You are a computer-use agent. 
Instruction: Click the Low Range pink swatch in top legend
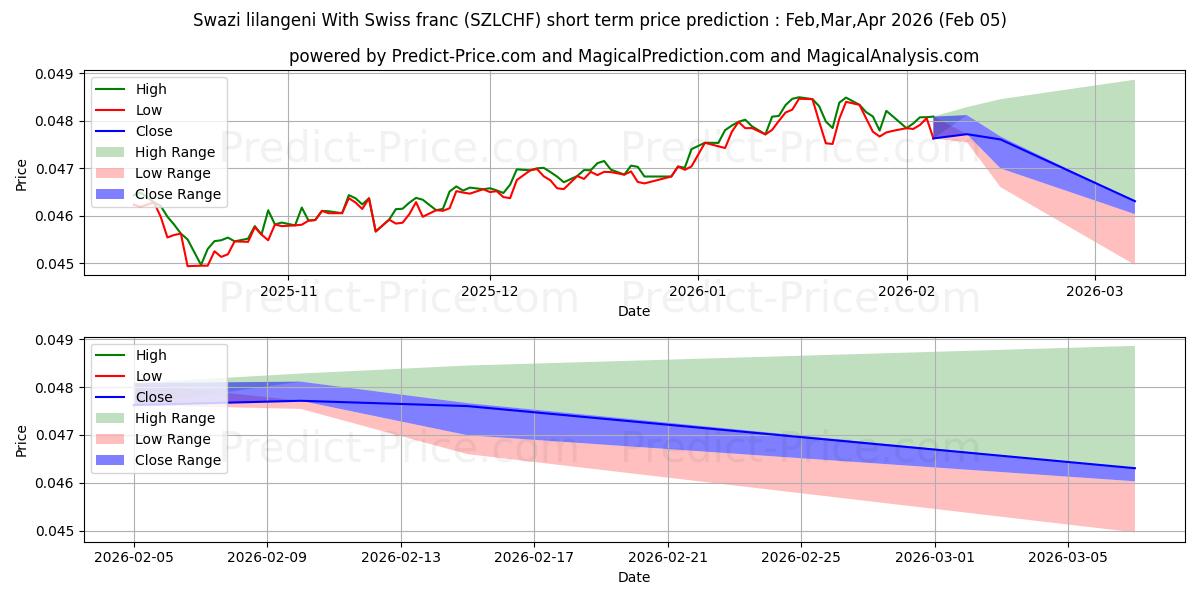[113, 173]
